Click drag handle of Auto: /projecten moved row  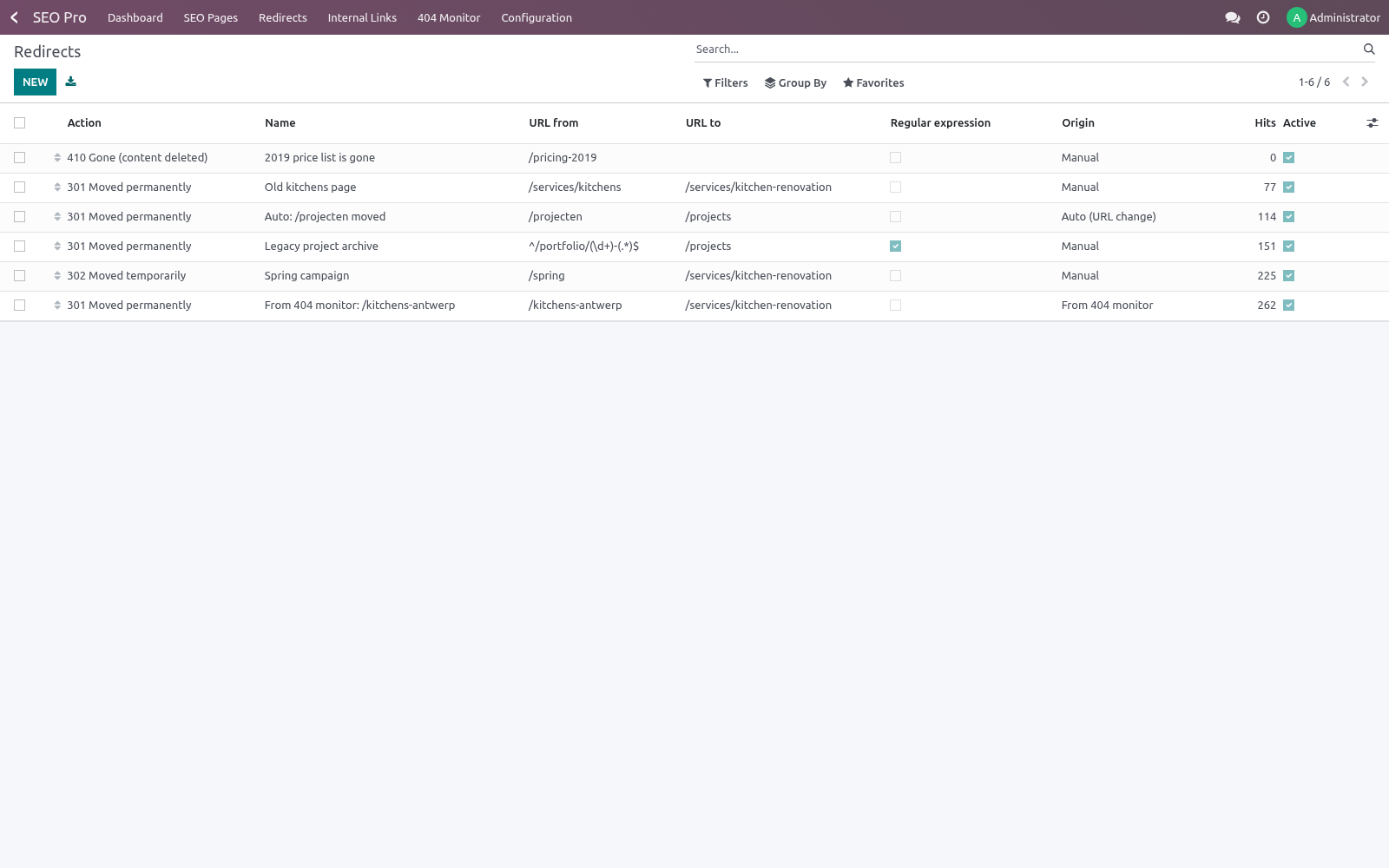pyautogui.click(x=57, y=217)
